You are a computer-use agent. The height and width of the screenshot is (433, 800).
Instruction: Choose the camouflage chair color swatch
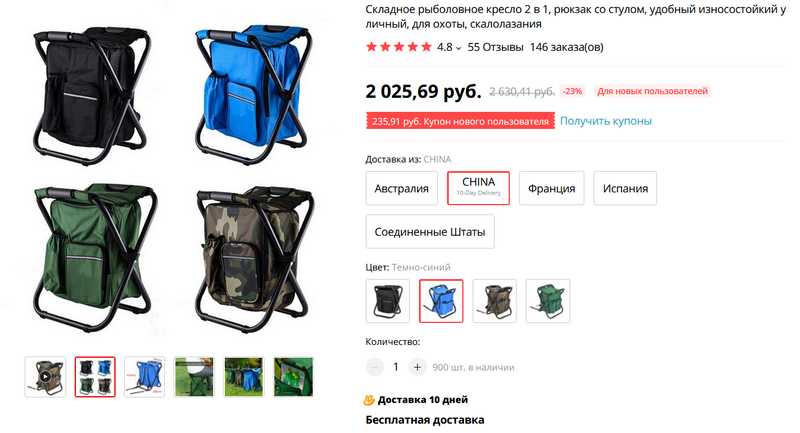click(494, 301)
